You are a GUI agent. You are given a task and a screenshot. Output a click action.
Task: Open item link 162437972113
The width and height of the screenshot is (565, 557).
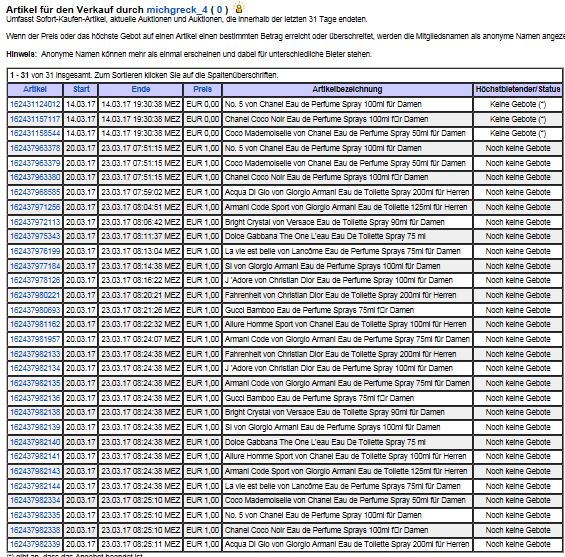(x=35, y=222)
